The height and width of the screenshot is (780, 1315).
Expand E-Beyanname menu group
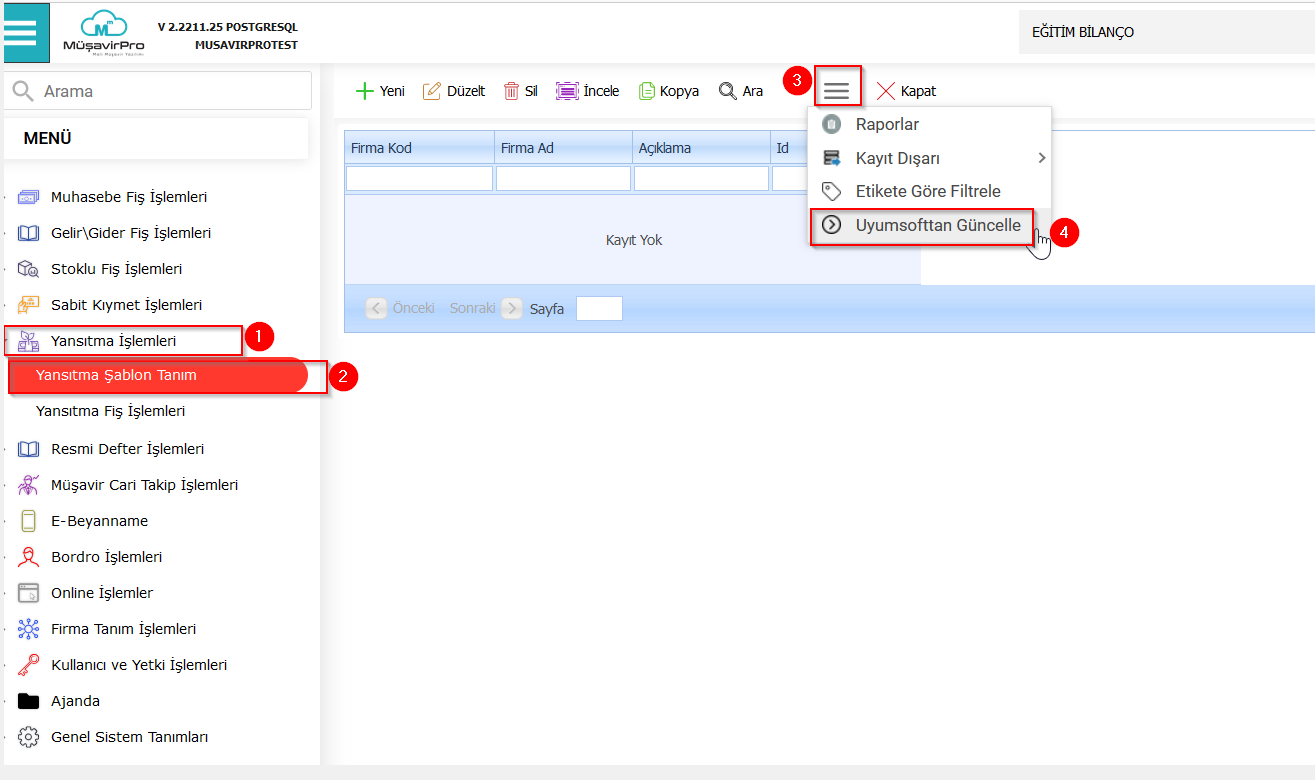coord(99,521)
